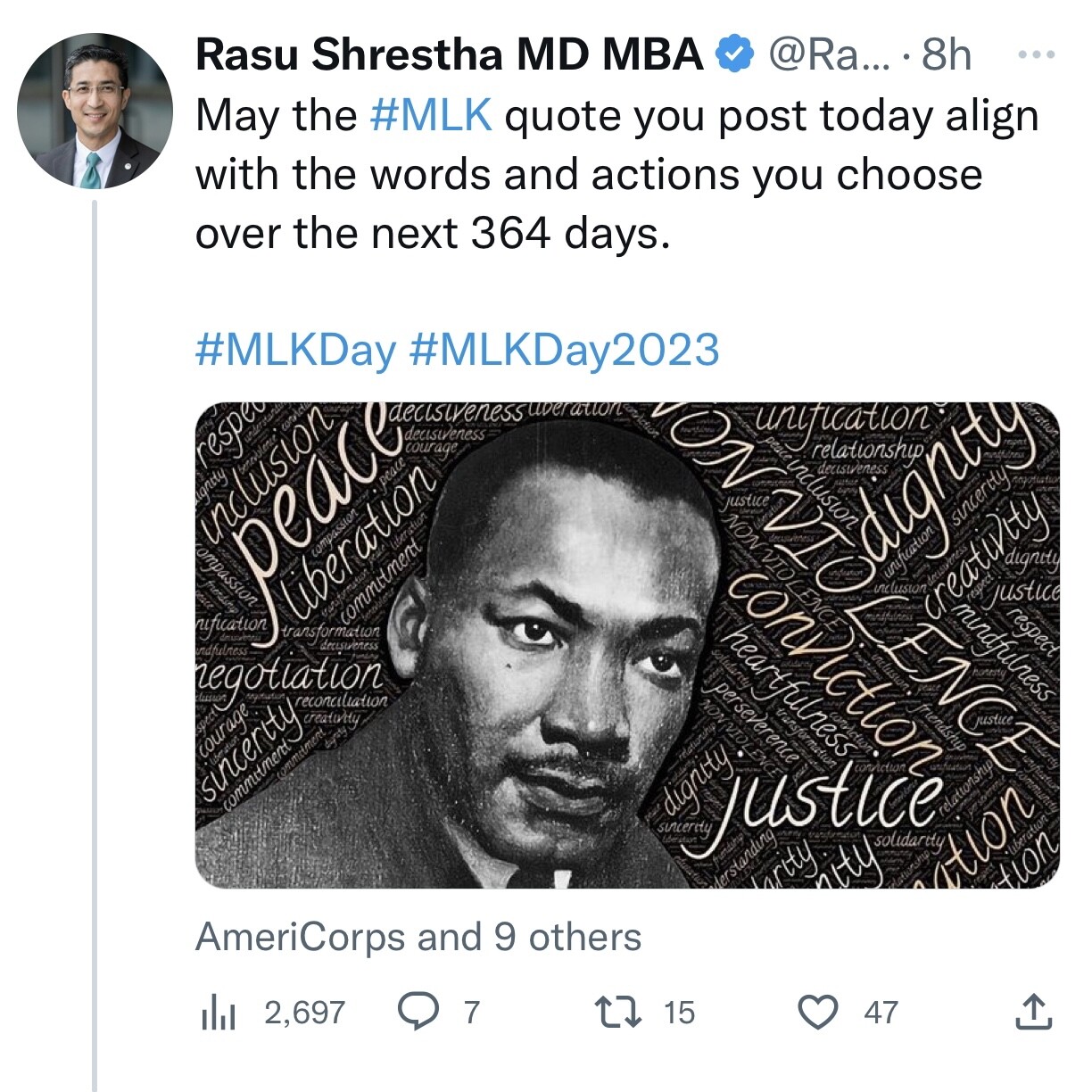This screenshot has height=1092, width=1092.
Task: Click the tweet text to open thread
Action: click(x=617, y=175)
